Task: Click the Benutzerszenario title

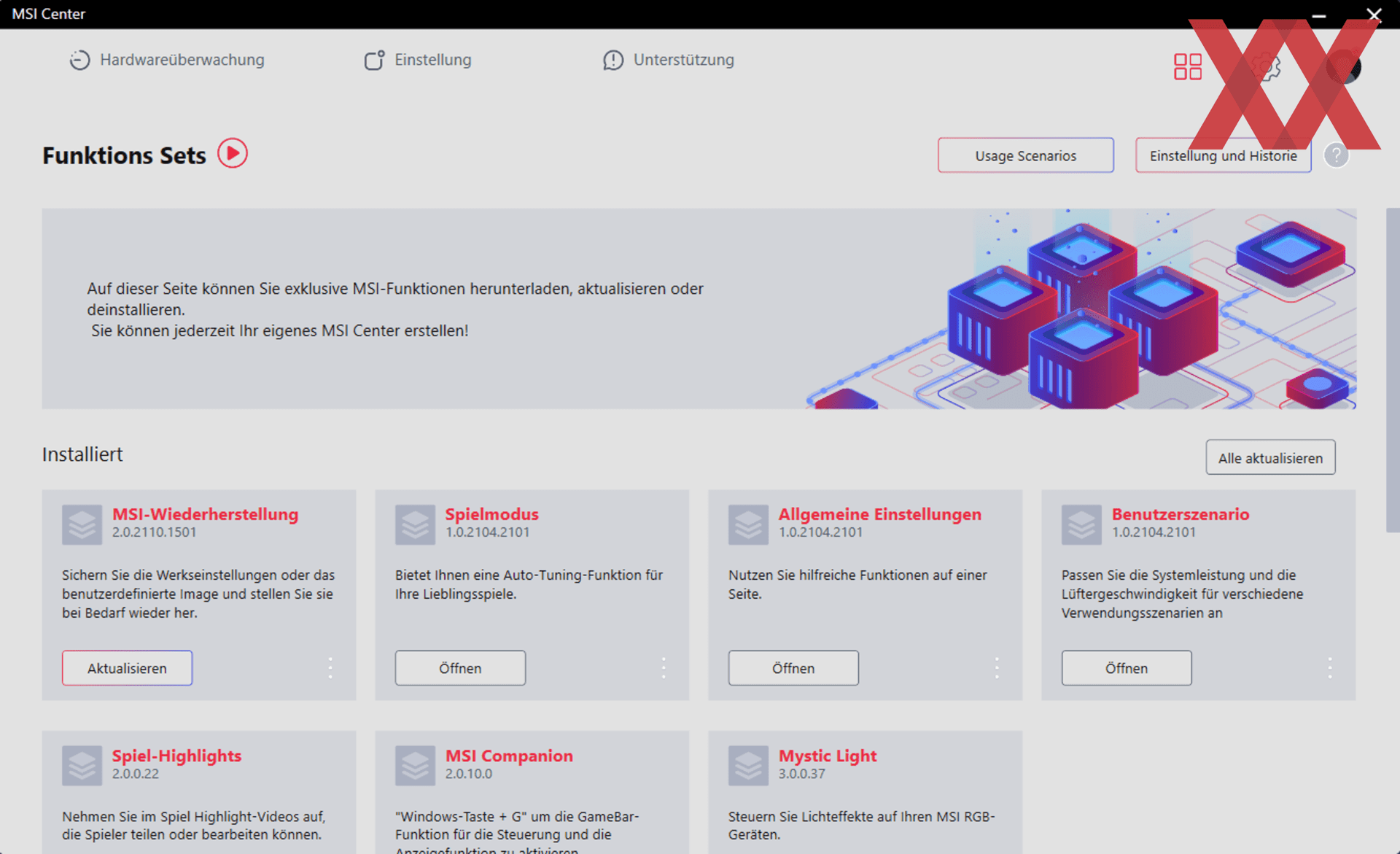Action: point(1181,514)
